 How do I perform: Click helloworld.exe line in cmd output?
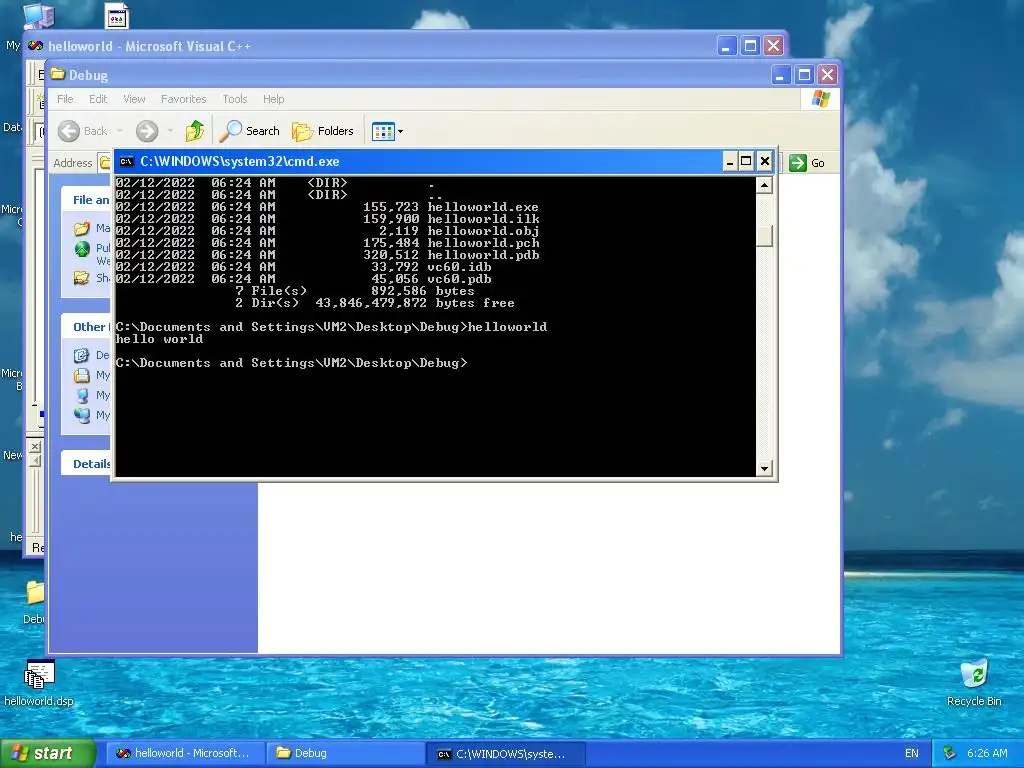[327, 207]
